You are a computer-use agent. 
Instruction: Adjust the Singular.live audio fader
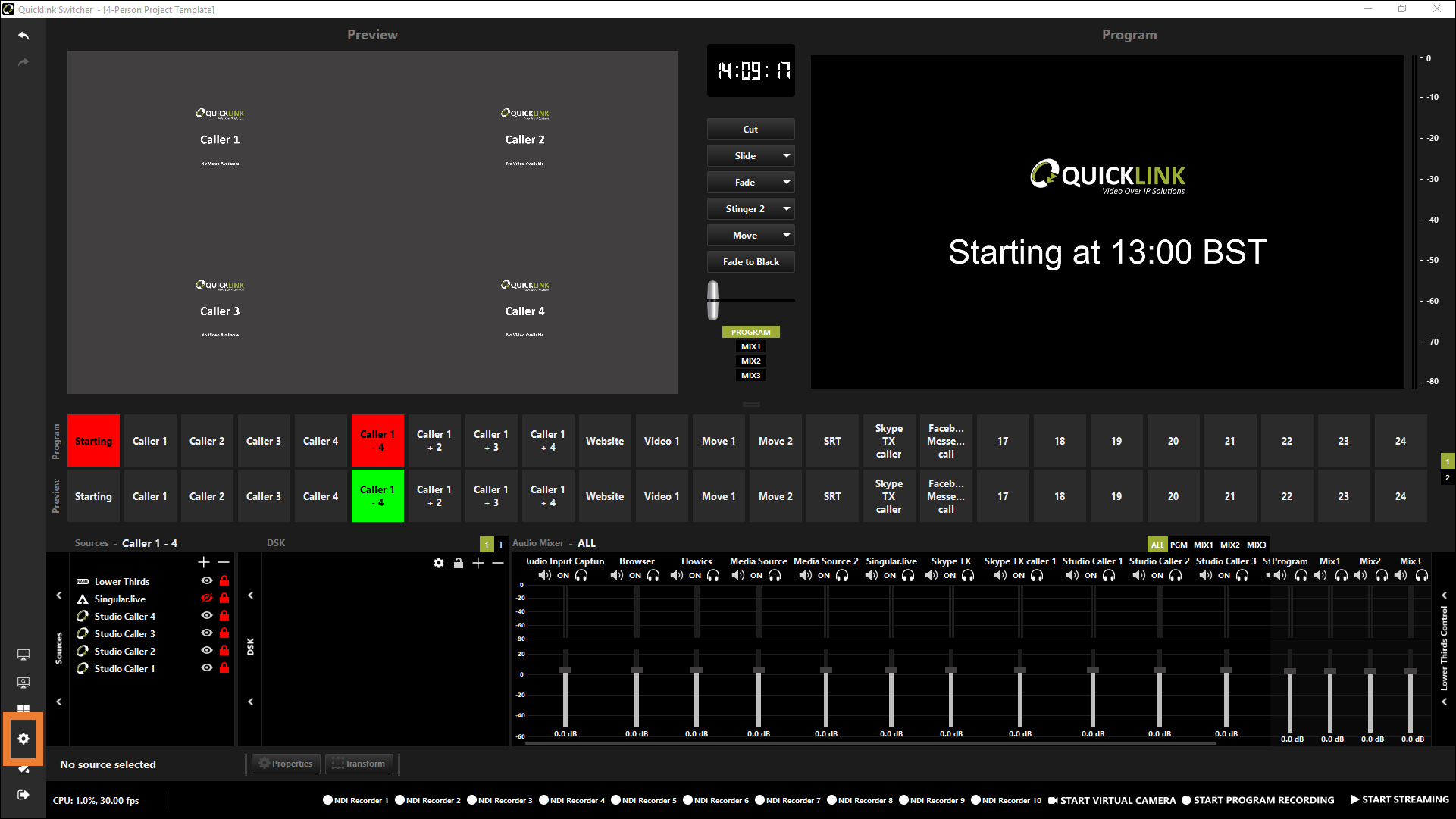pos(891,671)
